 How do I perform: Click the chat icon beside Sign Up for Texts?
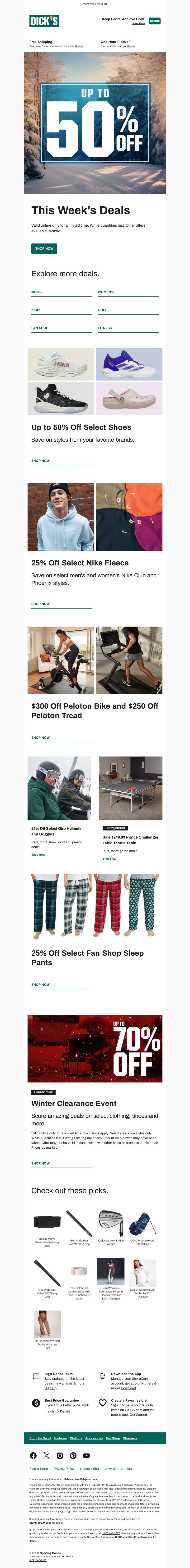[x=36, y=1376]
